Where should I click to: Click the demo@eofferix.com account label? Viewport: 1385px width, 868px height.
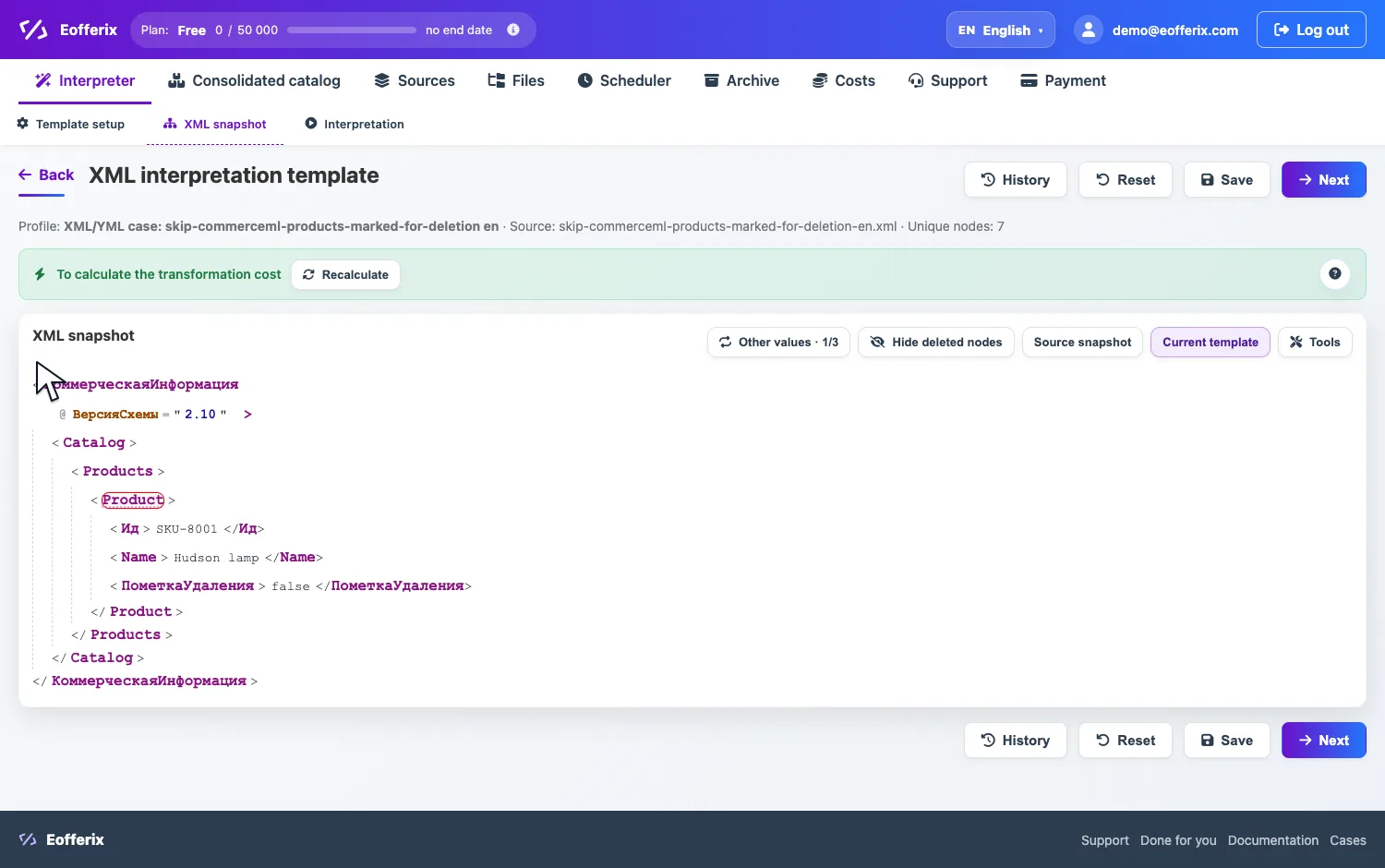click(1175, 30)
